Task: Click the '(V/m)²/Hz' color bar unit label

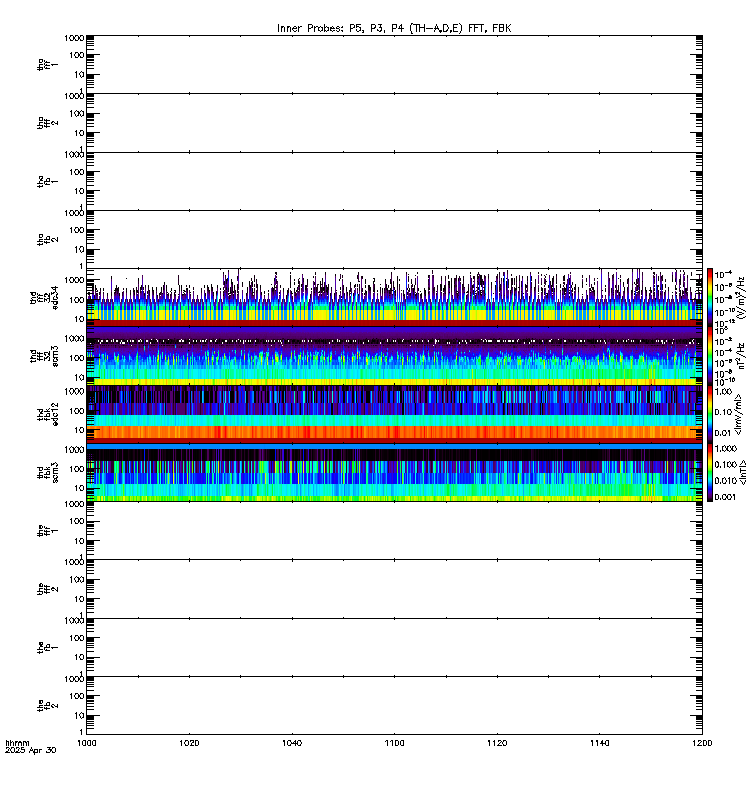Action: 741,297
